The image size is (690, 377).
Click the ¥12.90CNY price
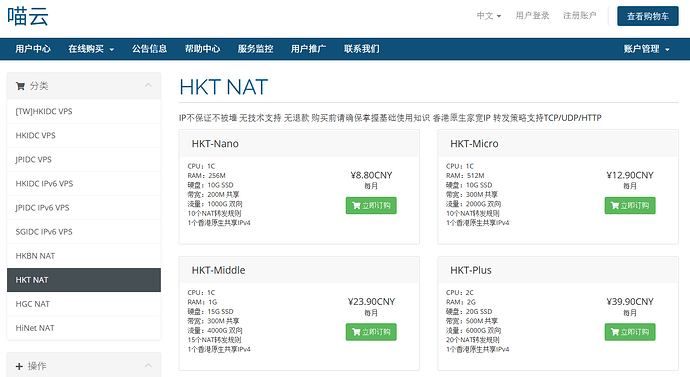click(x=630, y=175)
